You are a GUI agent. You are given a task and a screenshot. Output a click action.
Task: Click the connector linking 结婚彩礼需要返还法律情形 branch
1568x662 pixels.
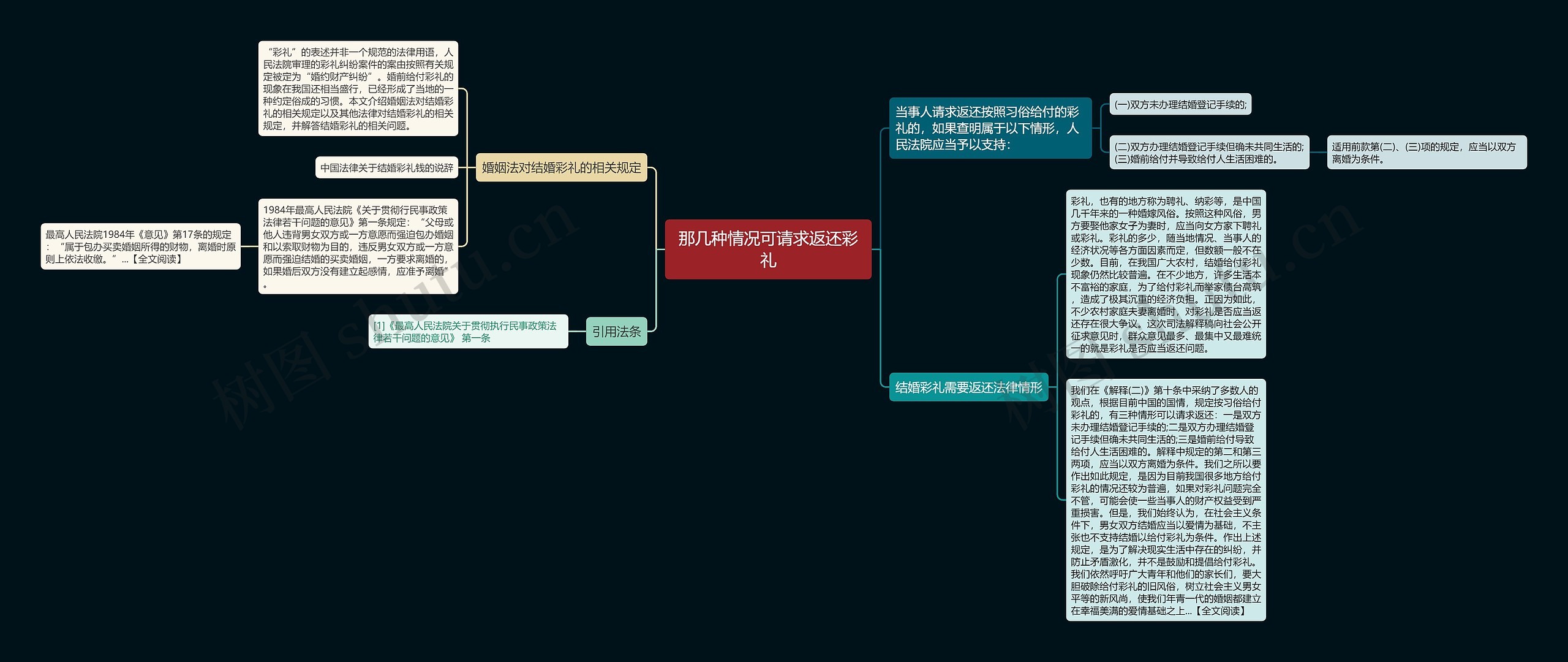(x=882, y=319)
